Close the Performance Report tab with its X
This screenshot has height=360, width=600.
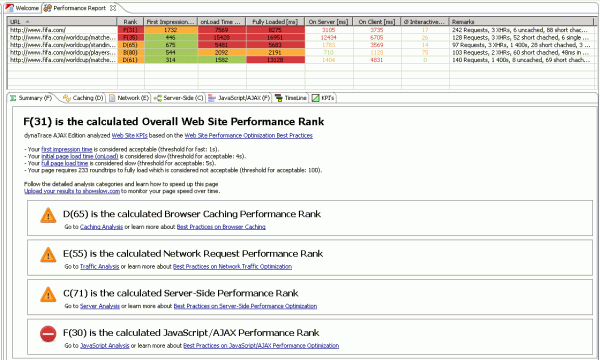[112, 8]
